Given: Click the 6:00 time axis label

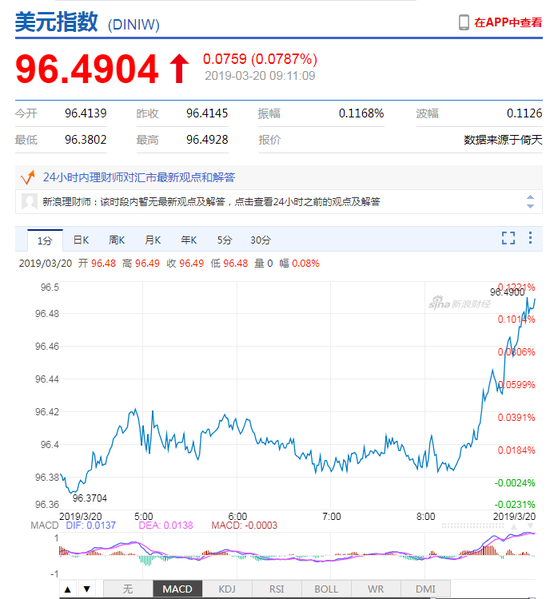Looking at the screenshot, I should [238, 516].
